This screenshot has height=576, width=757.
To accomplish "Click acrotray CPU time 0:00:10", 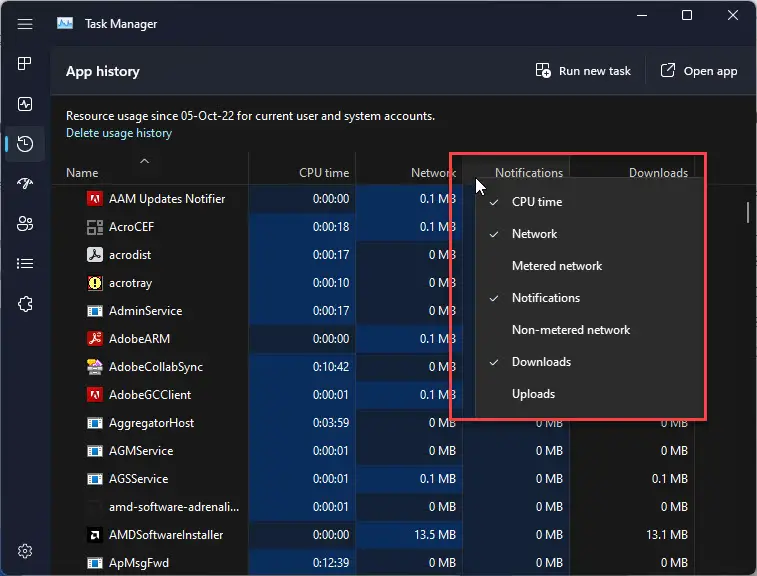I will [331, 283].
